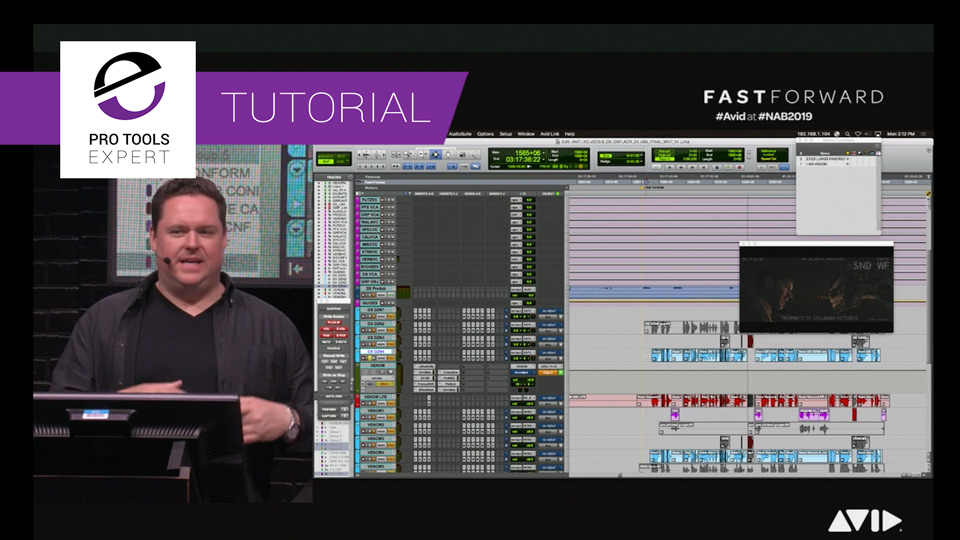Select memory location I AM VENOM

[817, 164]
